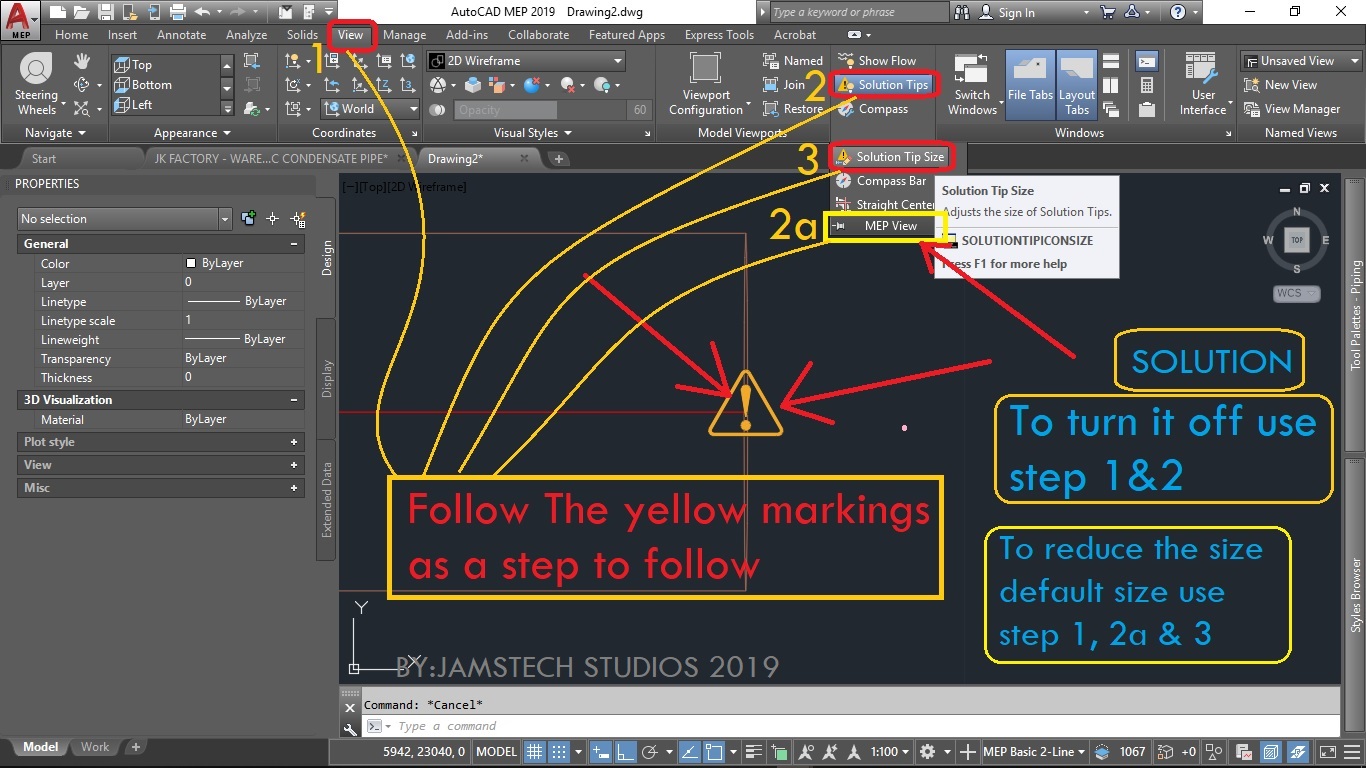Open the World UCS dropdown

coord(369,109)
